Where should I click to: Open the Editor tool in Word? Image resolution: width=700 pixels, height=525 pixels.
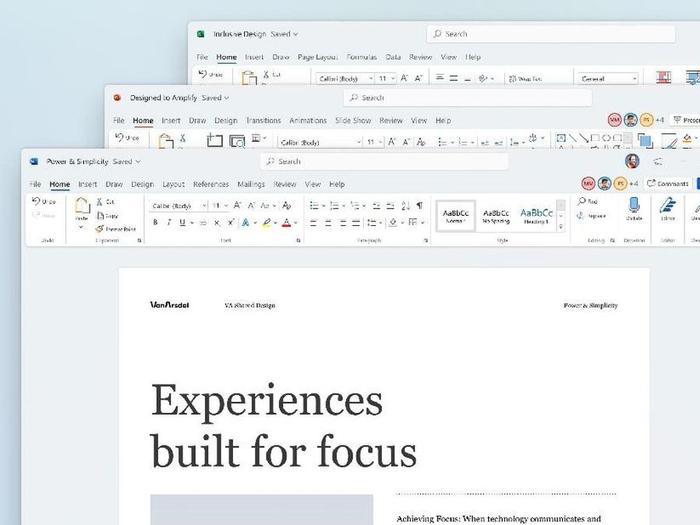[x=668, y=208]
